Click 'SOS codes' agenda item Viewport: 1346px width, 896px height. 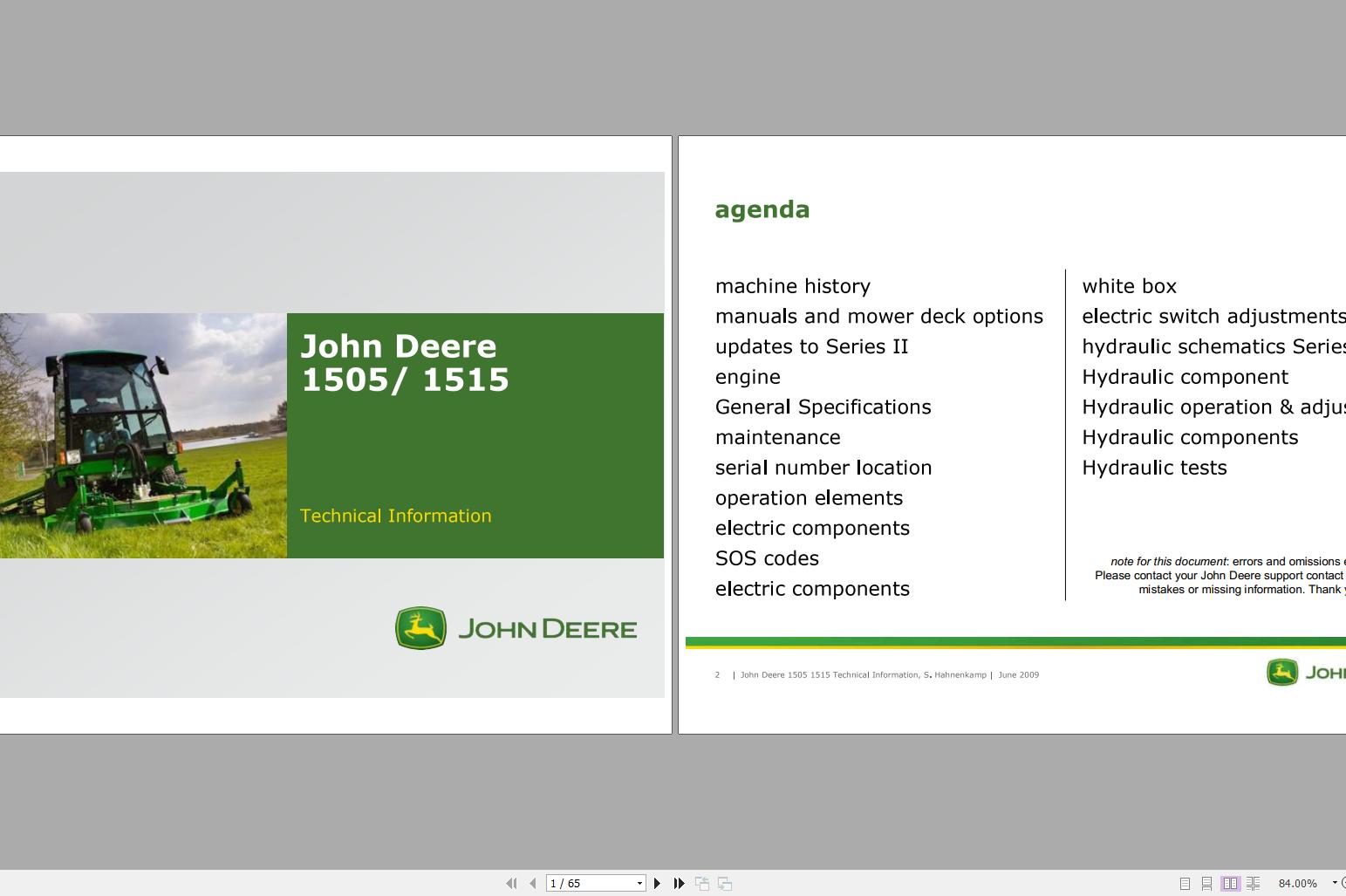(767, 558)
